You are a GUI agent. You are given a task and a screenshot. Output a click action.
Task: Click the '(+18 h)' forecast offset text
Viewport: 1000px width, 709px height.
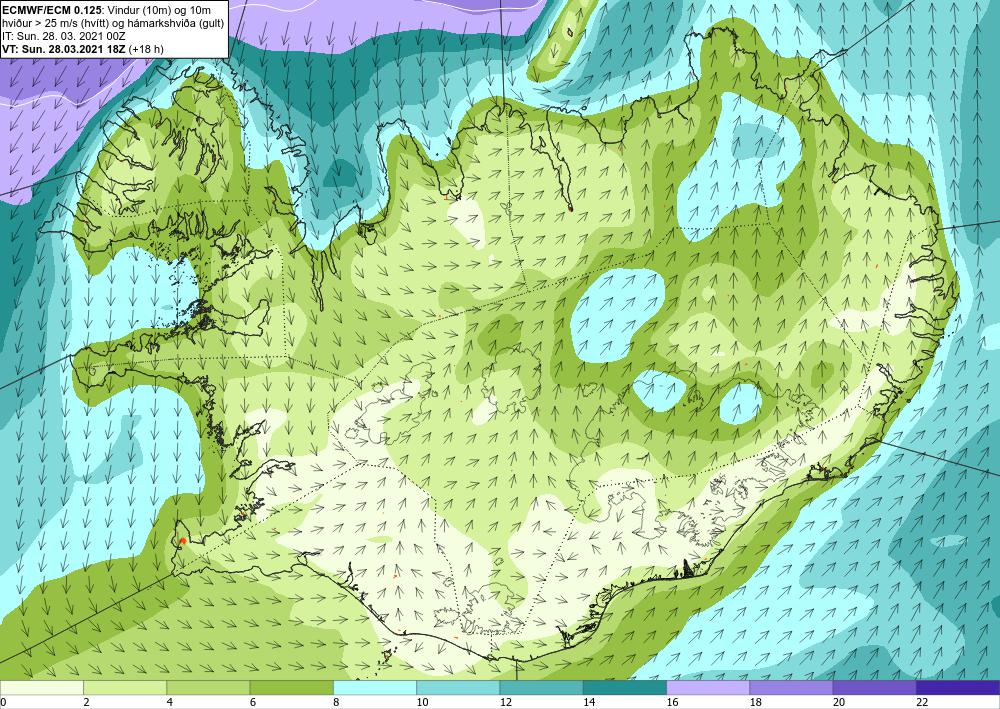click(x=146, y=49)
